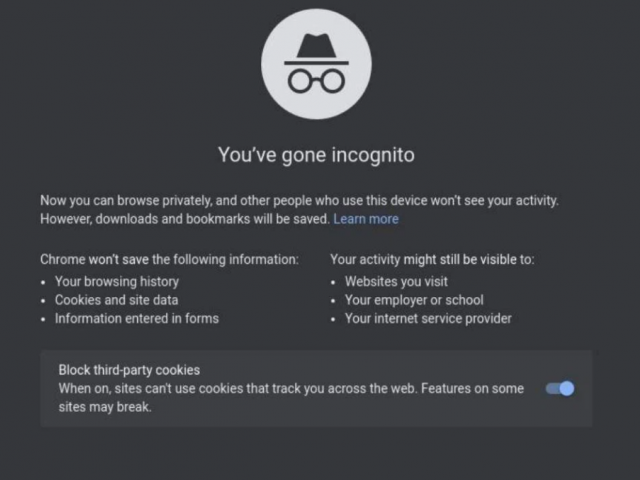Viewport: 640px width, 480px height.
Task: Select the "Your browsing history" bullet item
Action: tap(117, 282)
